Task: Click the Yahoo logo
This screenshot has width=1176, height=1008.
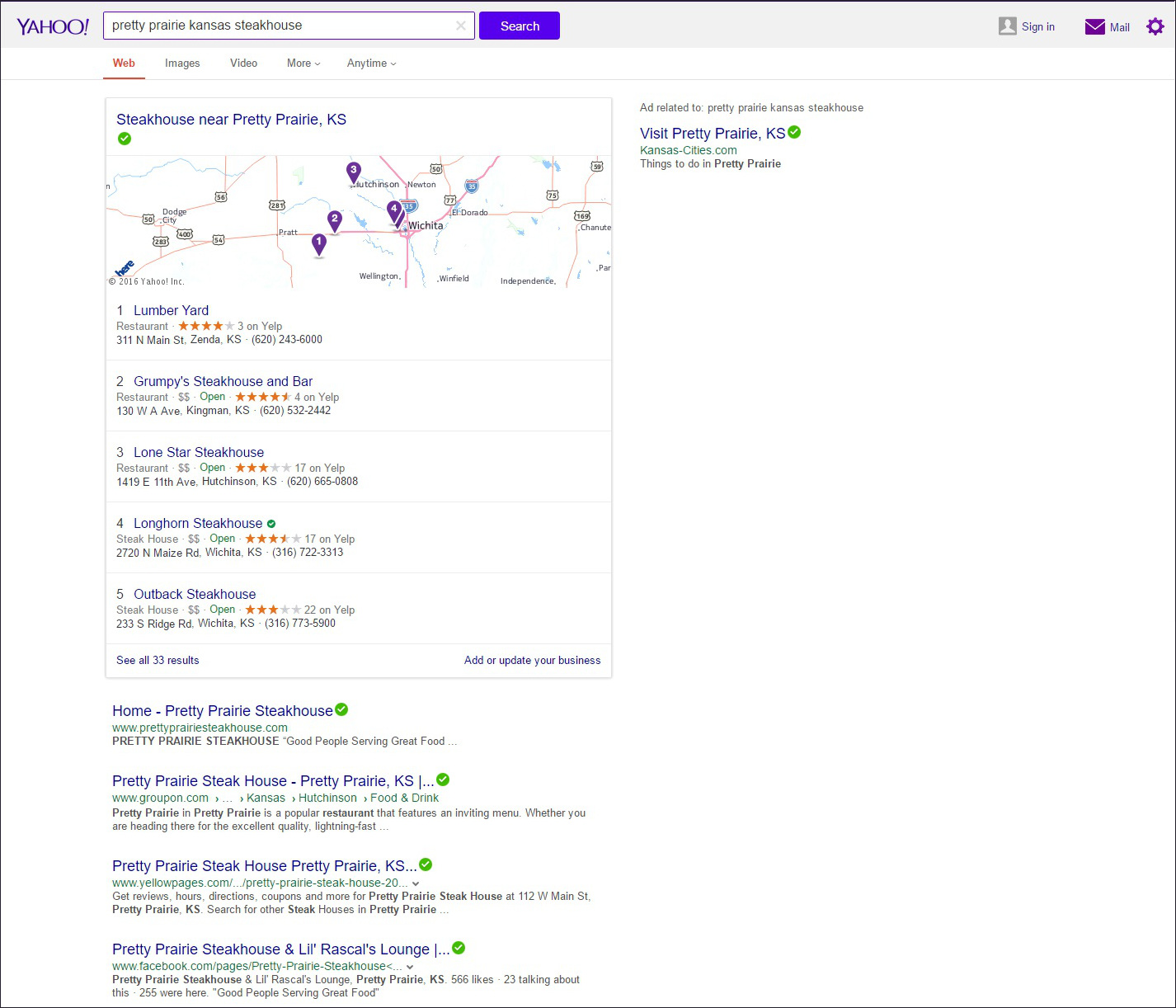Action: [53, 26]
